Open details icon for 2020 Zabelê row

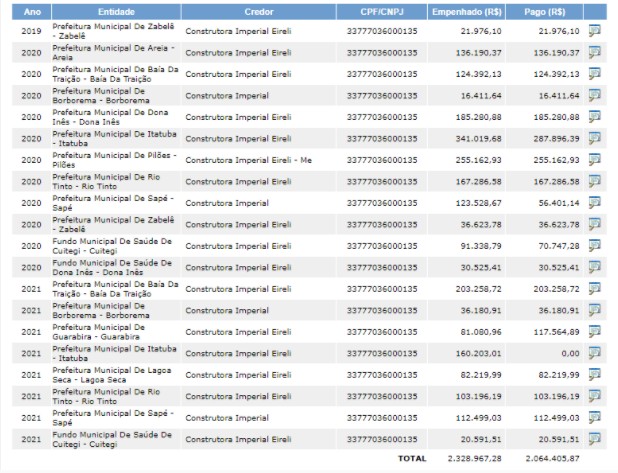click(594, 224)
